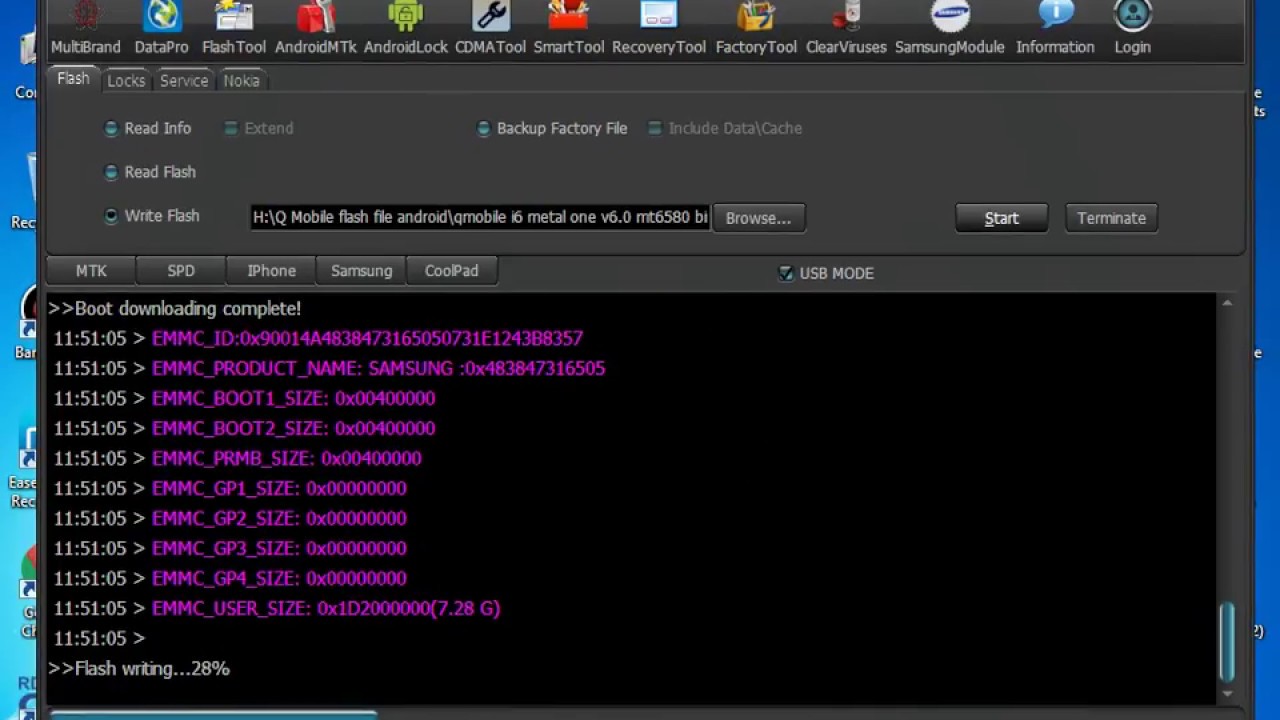Switch to the Locks tab

click(x=126, y=81)
